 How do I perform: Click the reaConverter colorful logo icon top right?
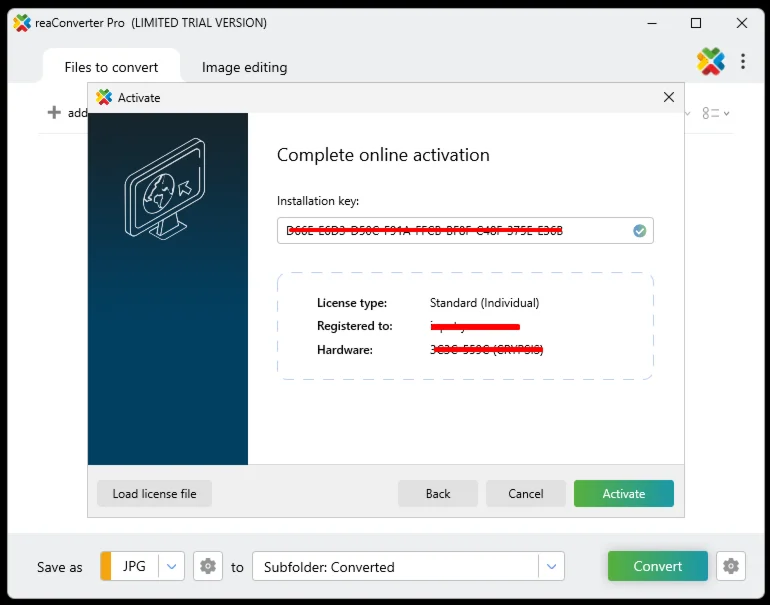click(x=711, y=61)
